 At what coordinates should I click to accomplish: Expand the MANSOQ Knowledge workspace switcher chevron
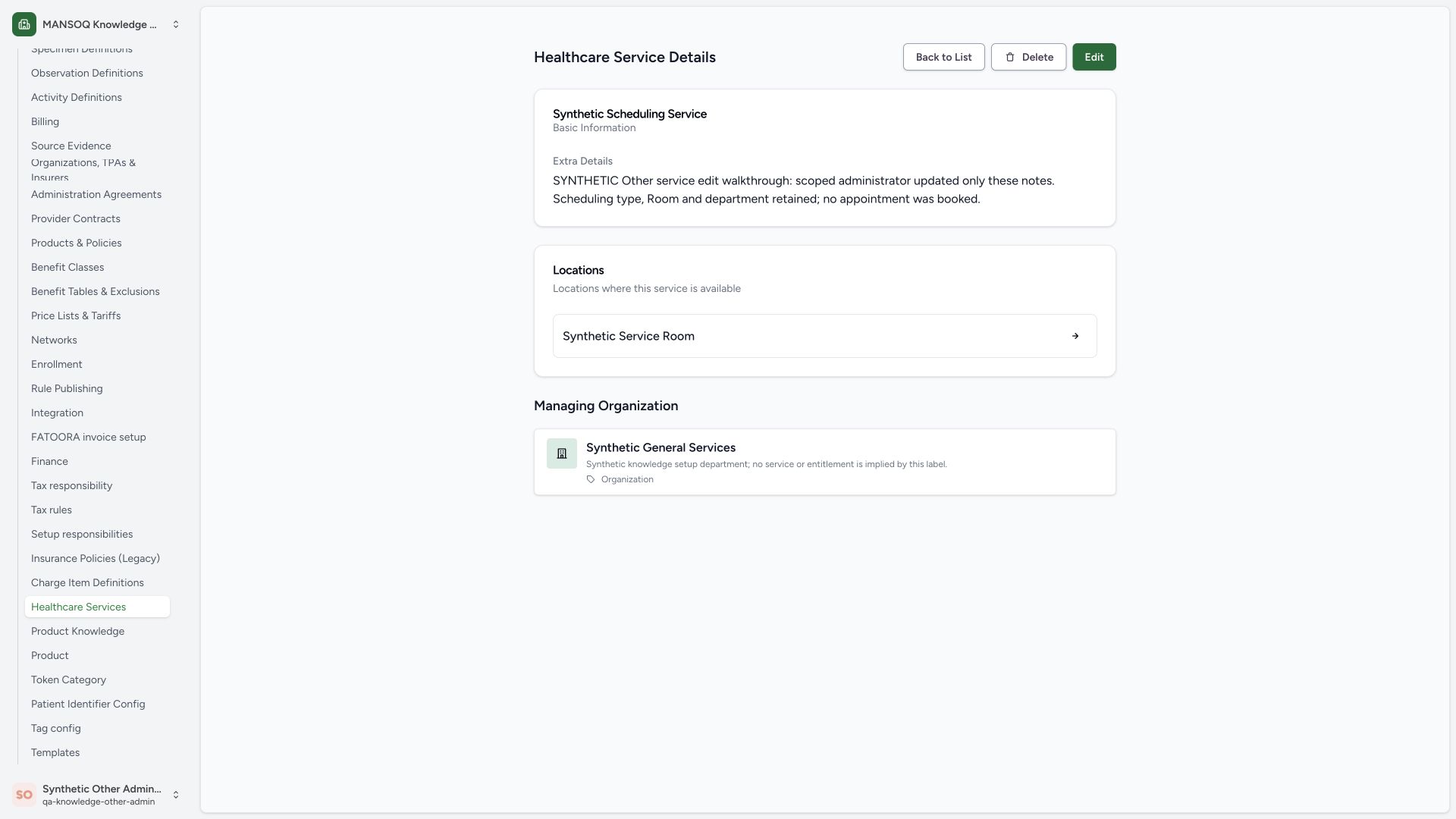[x=176, y=24]
